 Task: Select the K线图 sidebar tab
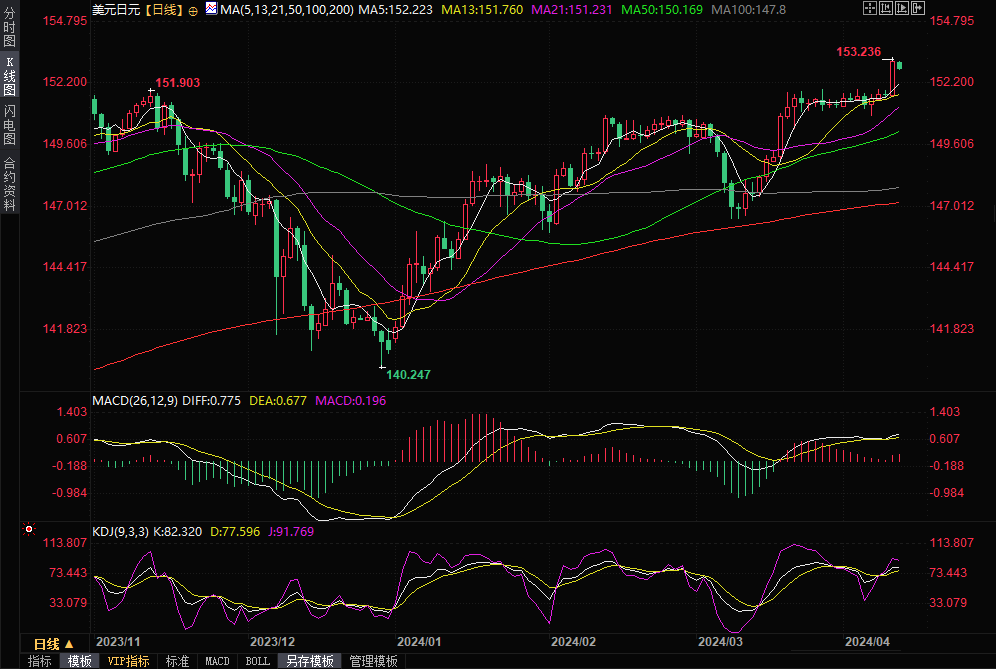point(9,76)
